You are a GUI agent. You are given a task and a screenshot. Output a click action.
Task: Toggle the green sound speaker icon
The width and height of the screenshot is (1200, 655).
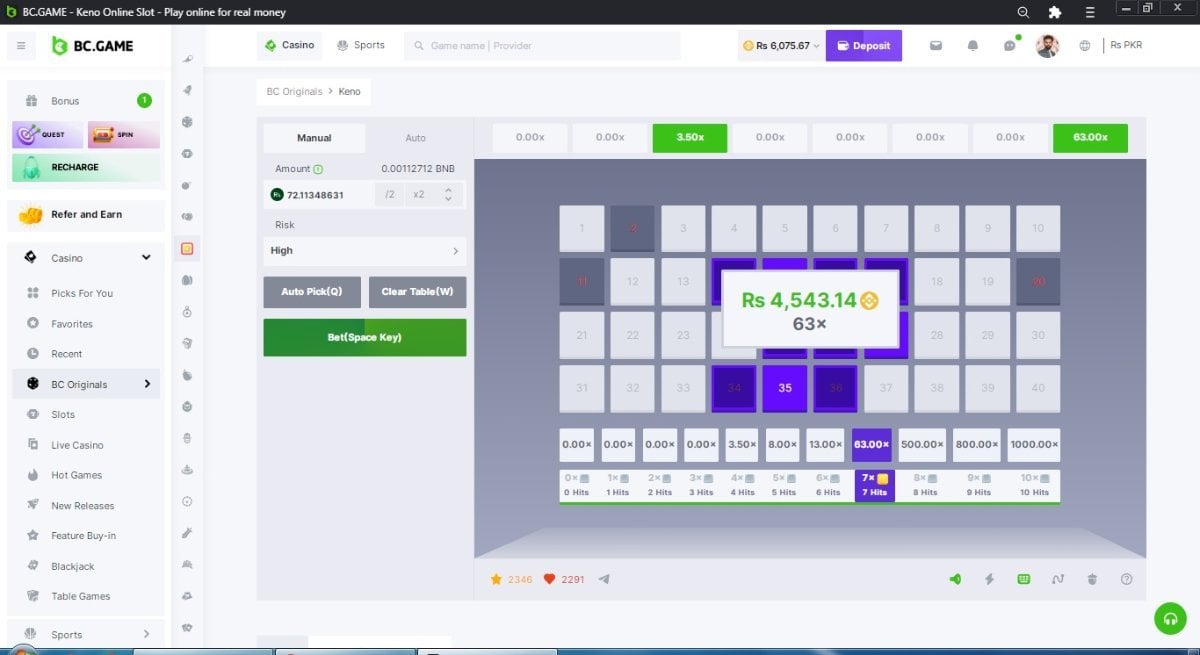click(x=955, y=579)
